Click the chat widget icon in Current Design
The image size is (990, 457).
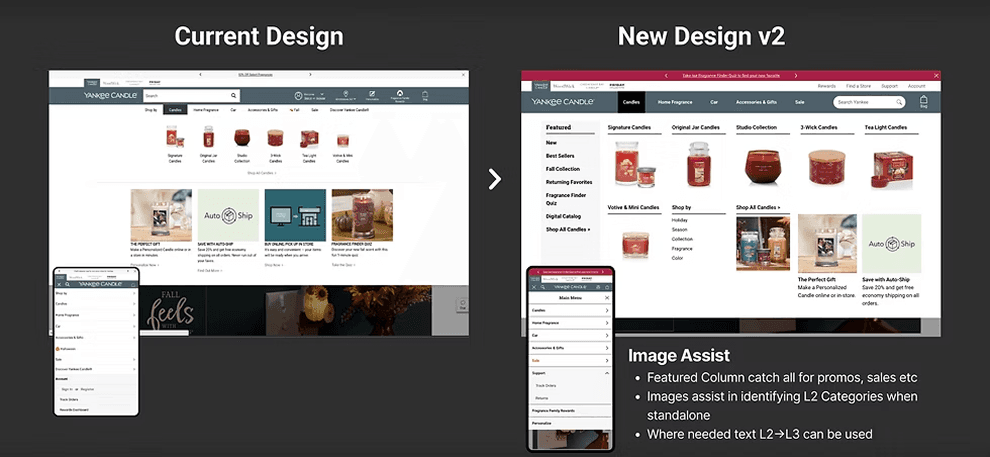pos(462,305)
